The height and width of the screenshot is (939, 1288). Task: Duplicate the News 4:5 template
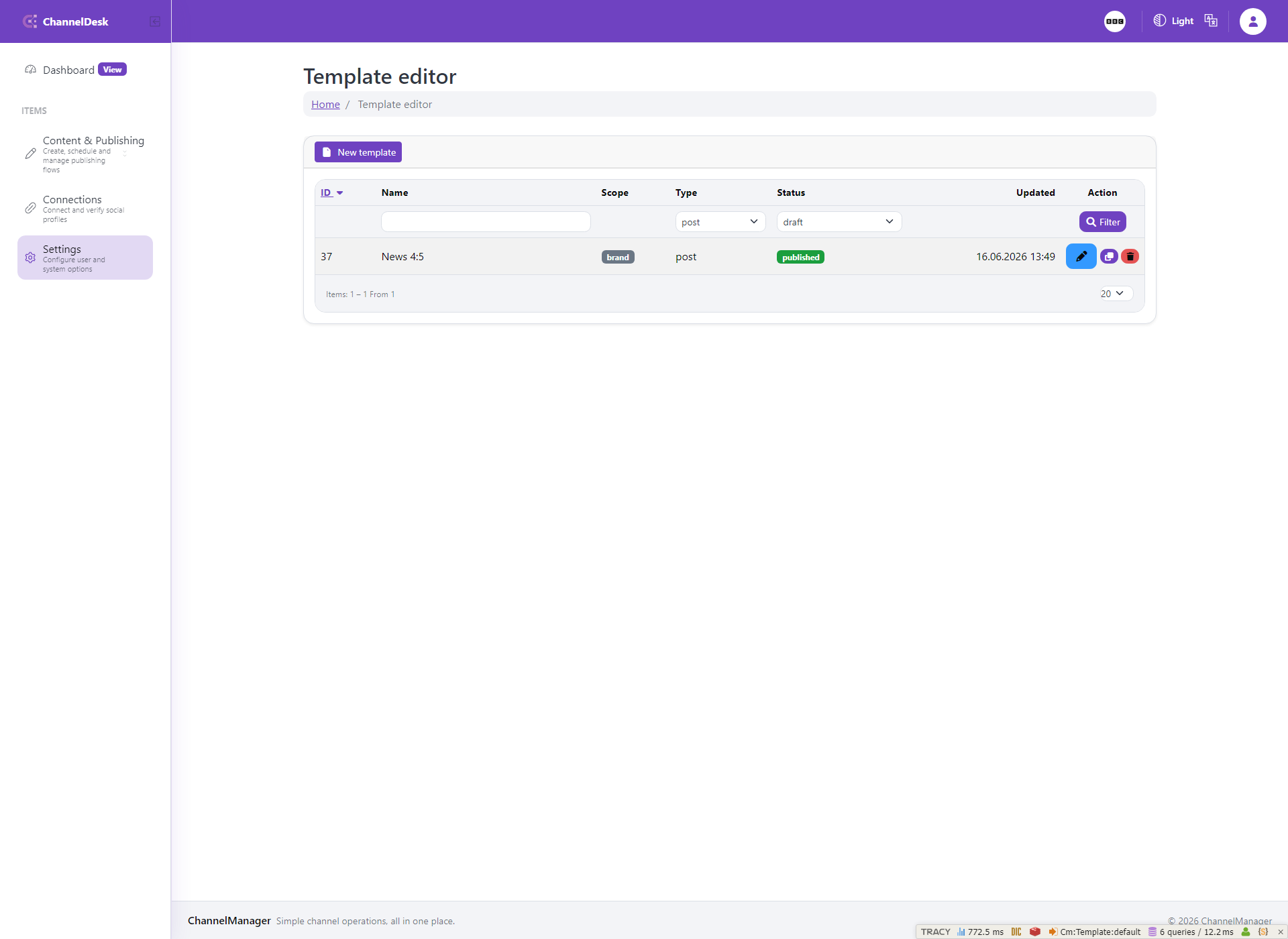click(x=1110, y=256)
